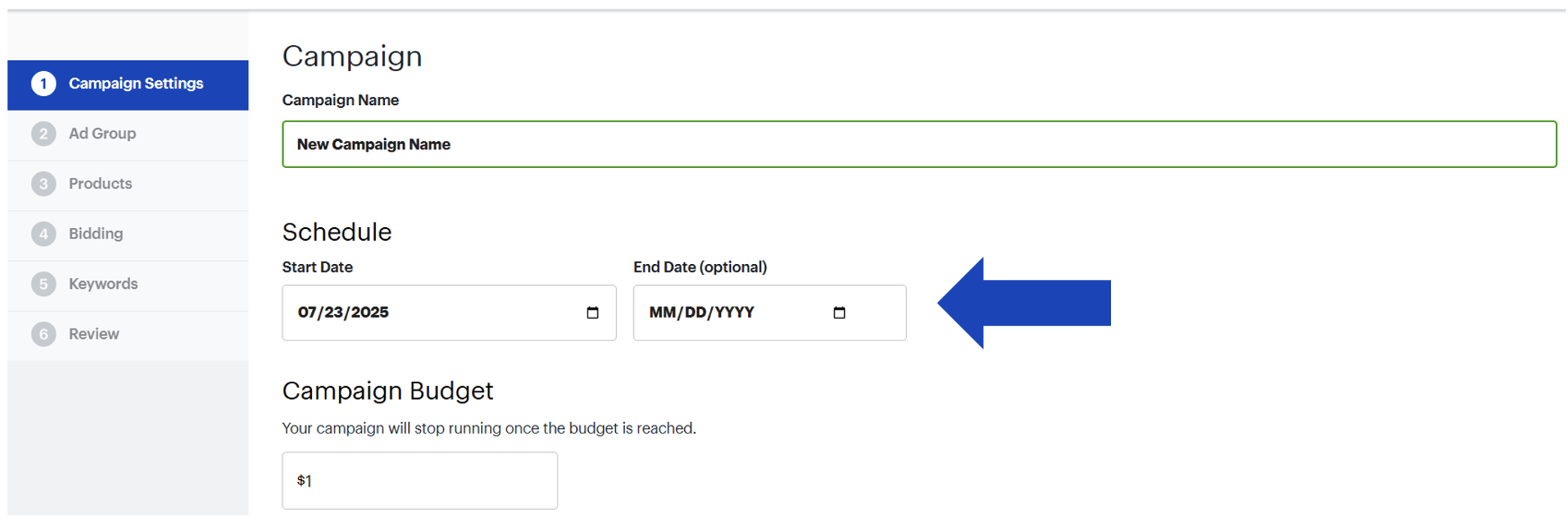
Task: Open the Bidding step label
Action: click(x=95, y=234)
